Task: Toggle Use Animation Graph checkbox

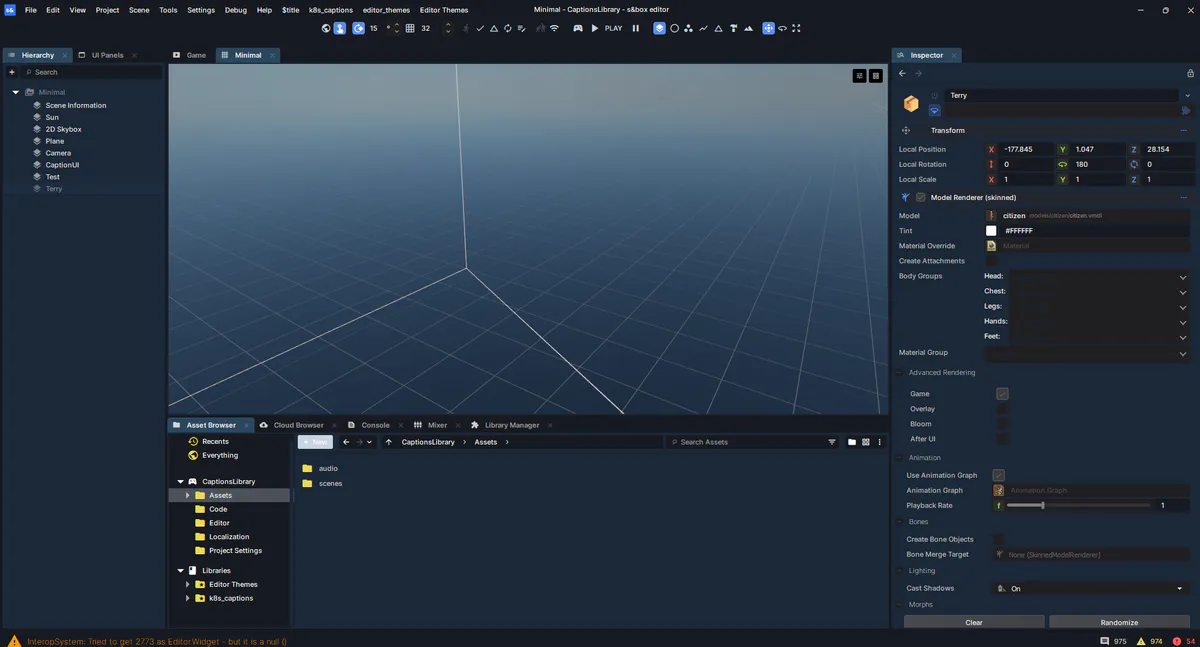Action: pos(998,475)
